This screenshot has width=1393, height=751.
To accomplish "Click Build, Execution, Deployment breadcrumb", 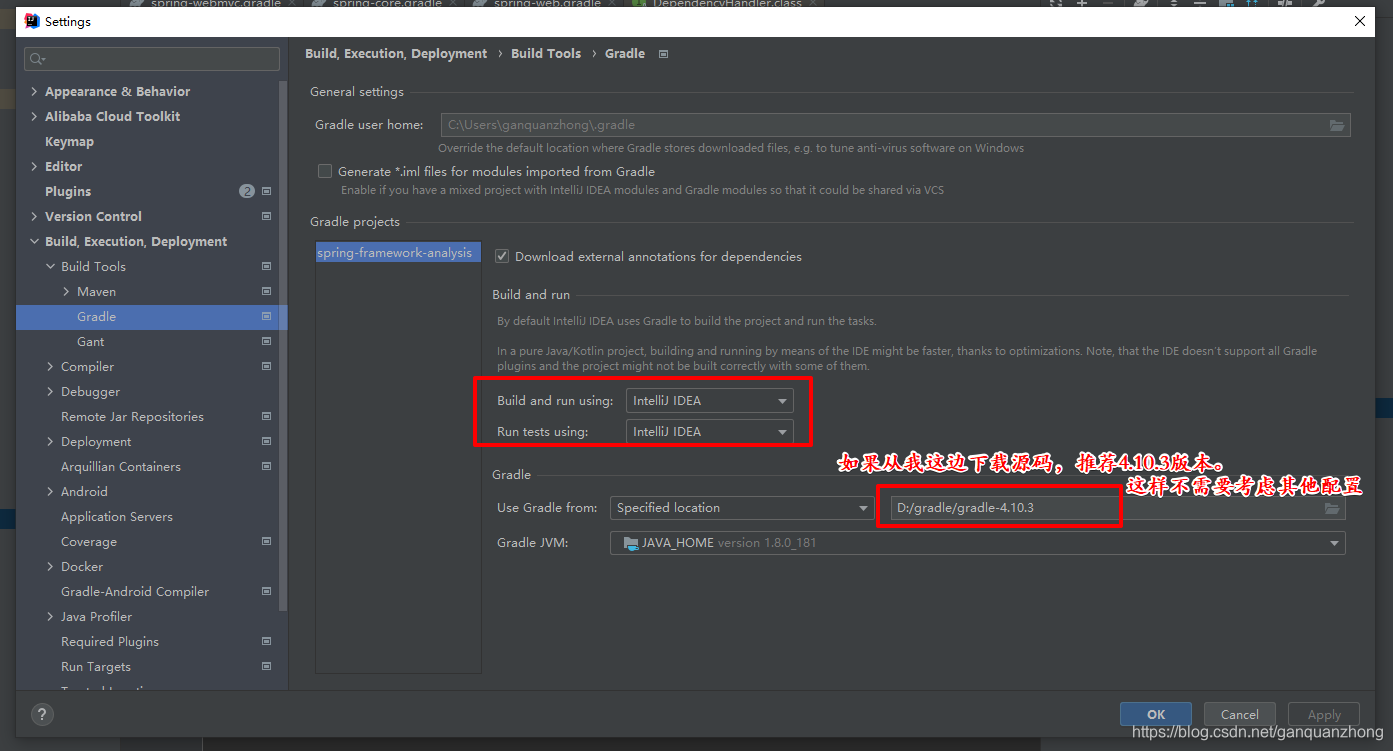I will 396,53.
